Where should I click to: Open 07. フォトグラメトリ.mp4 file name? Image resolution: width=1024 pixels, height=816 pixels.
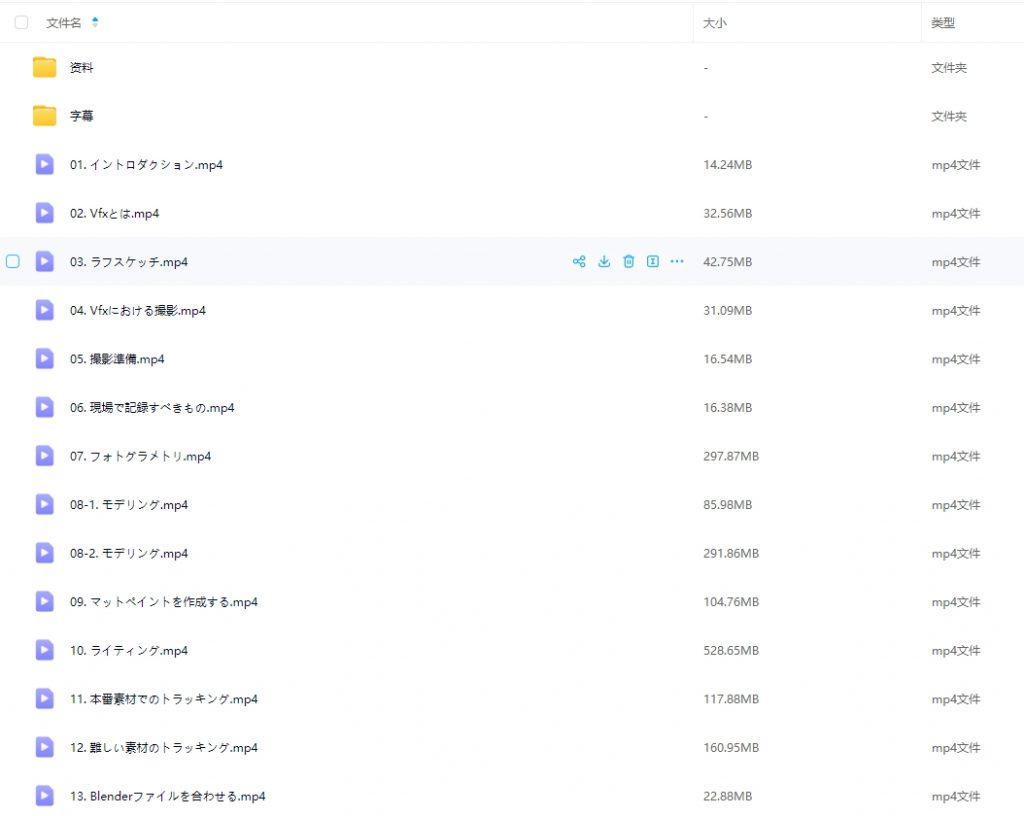140,456
